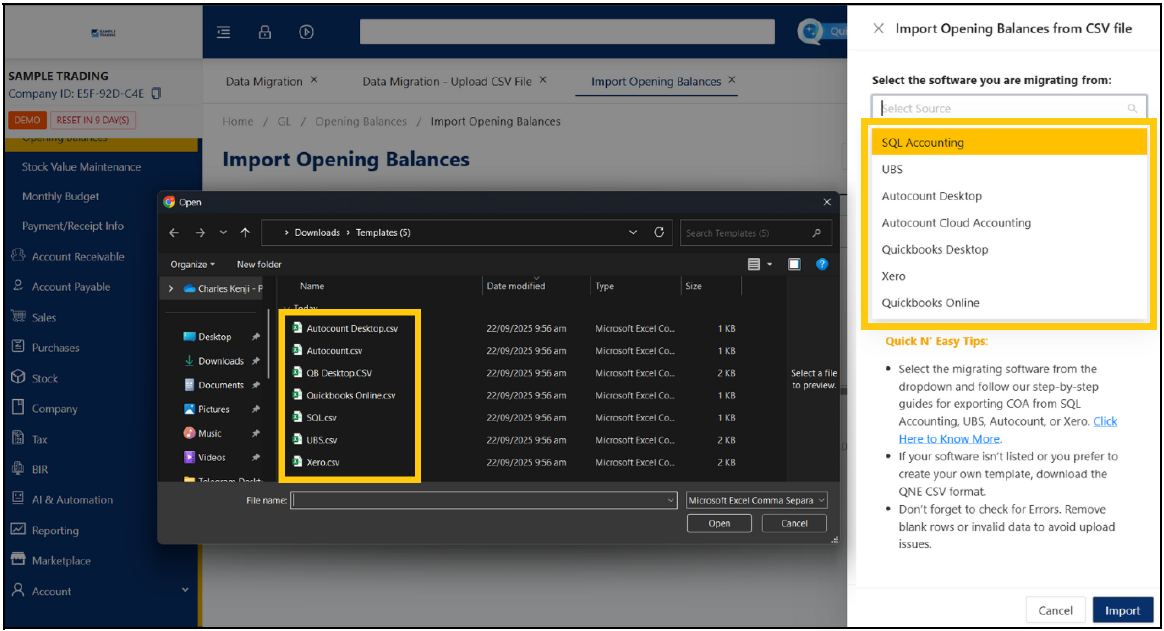Click the lock icon in top bar
Viewport: 1164px width, 631px height.
coord(264,32)
